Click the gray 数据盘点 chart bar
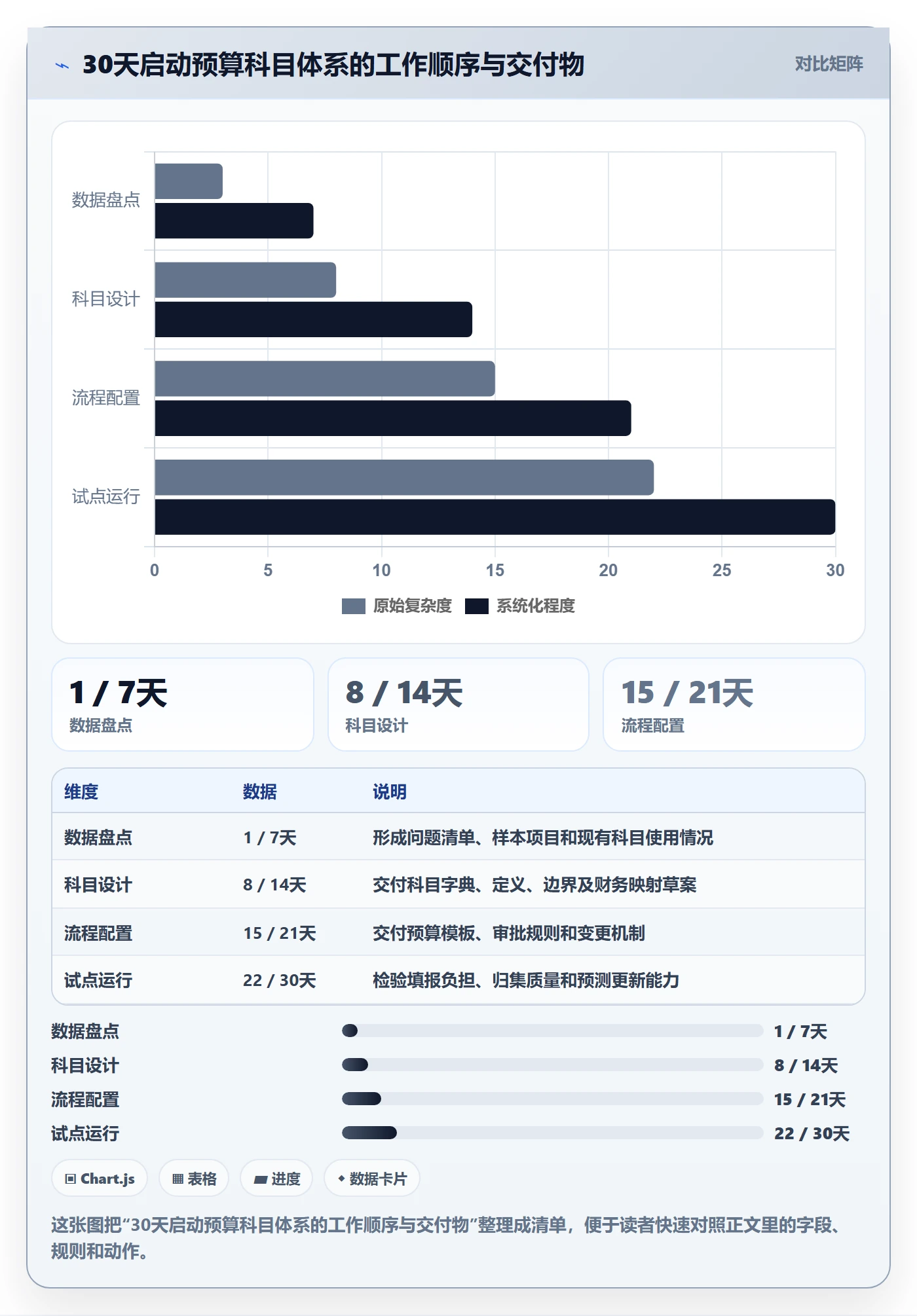This screenshot has width=917, height=1316. pyautogui.click(x=189, y=181)
